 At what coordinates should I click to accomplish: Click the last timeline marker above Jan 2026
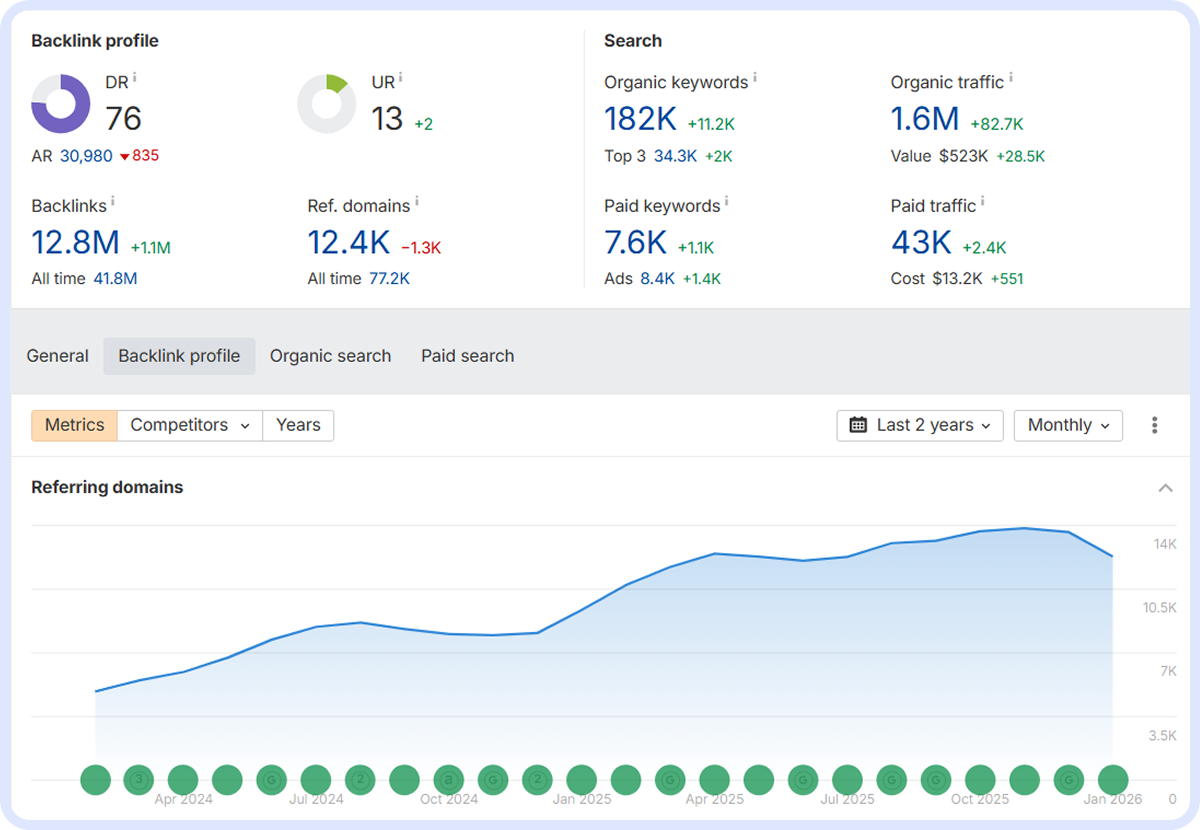(1113, 779)
